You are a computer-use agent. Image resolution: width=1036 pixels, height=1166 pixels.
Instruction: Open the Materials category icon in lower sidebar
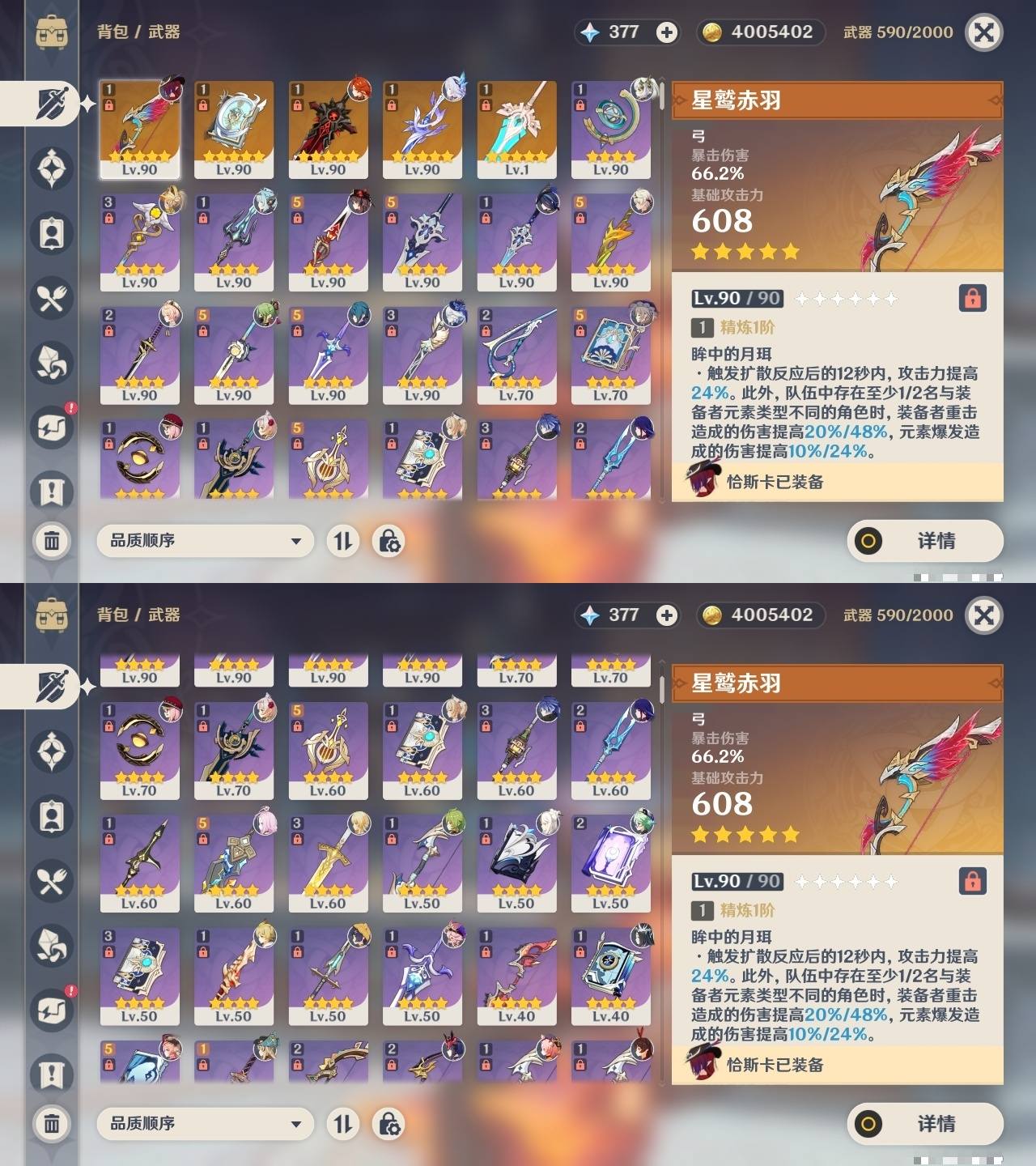[52, 945]
